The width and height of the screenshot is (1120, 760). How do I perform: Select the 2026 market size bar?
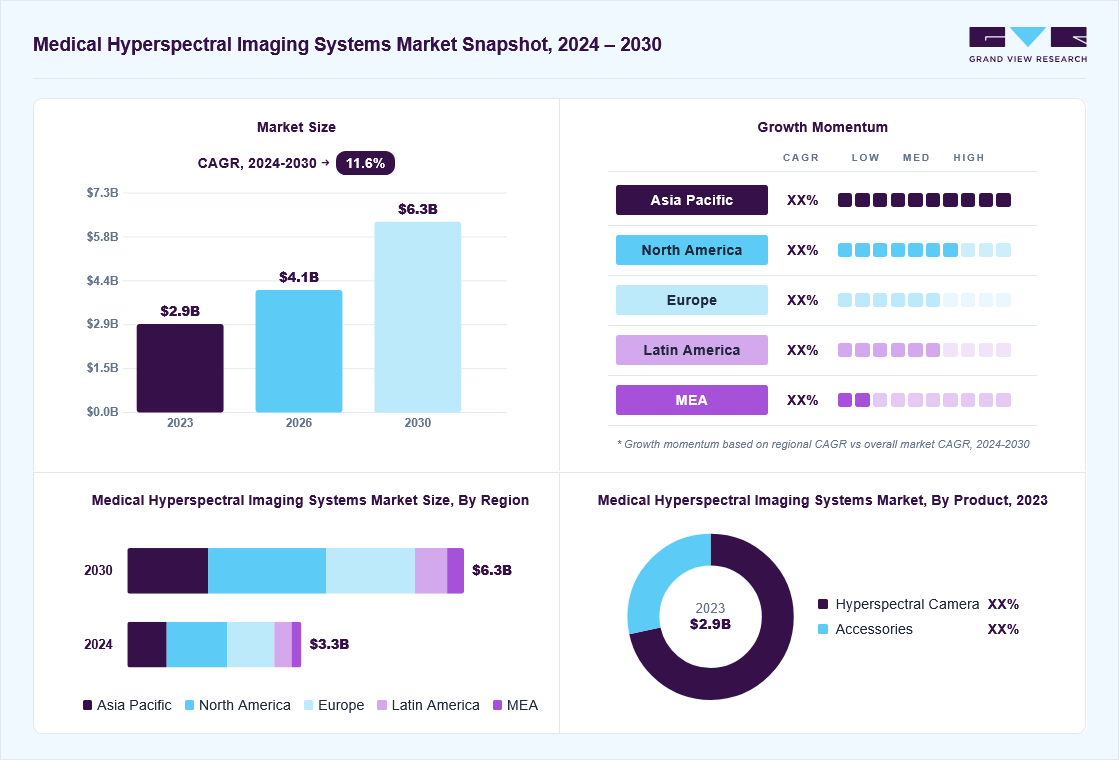299,351
